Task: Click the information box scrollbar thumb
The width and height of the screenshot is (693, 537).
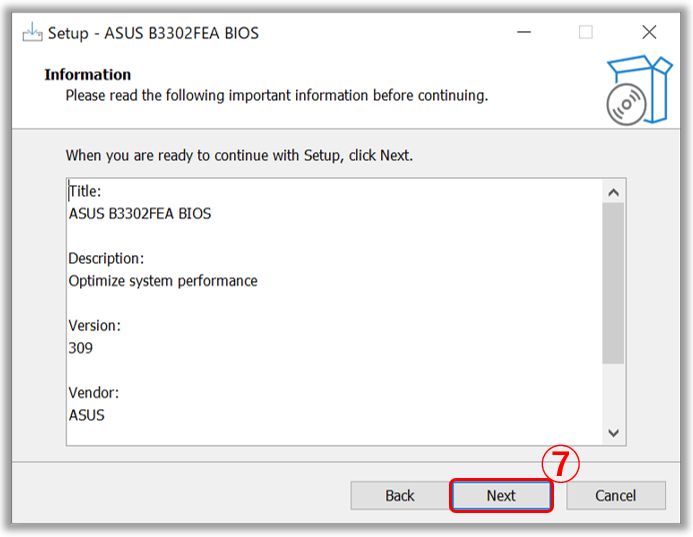Action: pos(613,283)
